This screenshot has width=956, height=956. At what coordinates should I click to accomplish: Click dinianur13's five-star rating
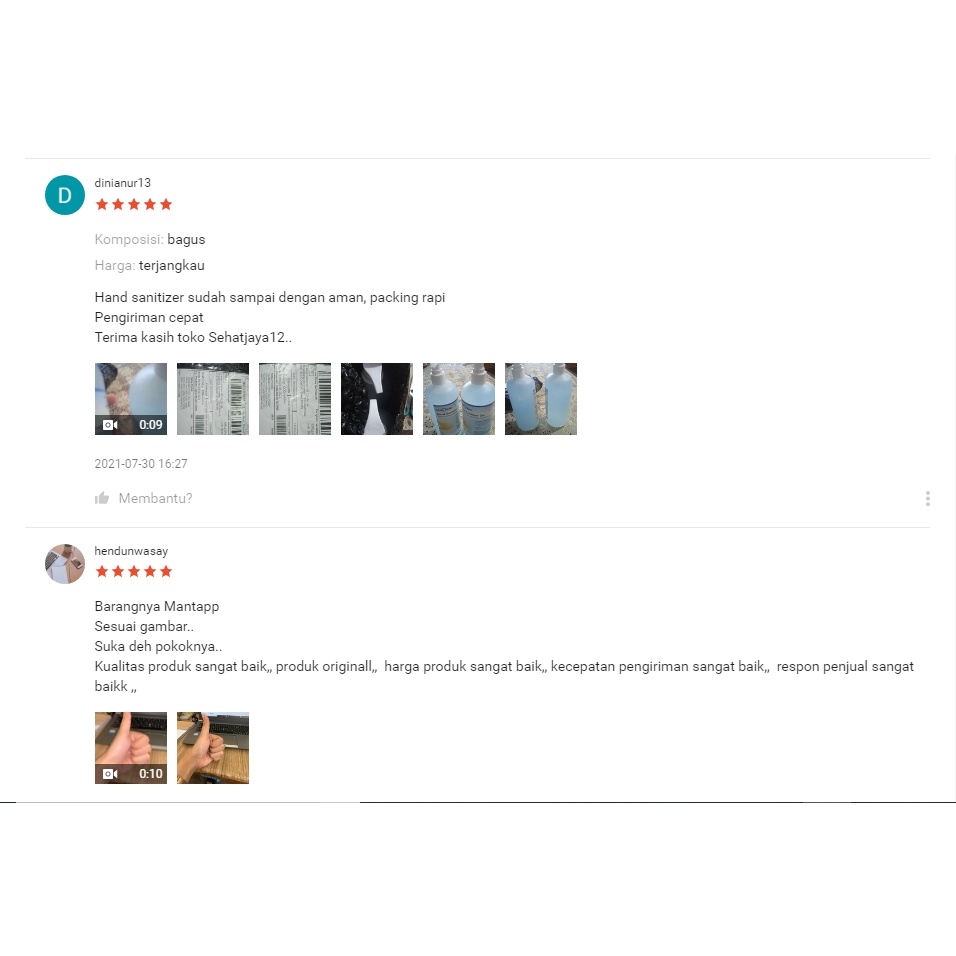[x=134, y=204]
